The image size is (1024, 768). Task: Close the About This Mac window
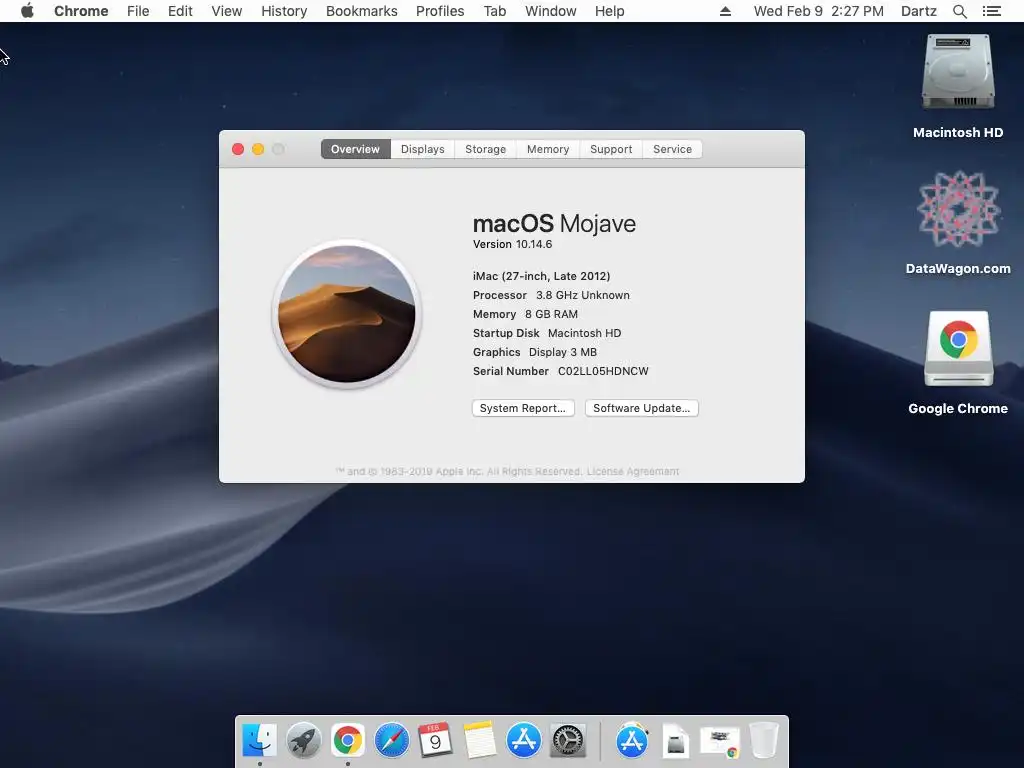pos(238,149)
